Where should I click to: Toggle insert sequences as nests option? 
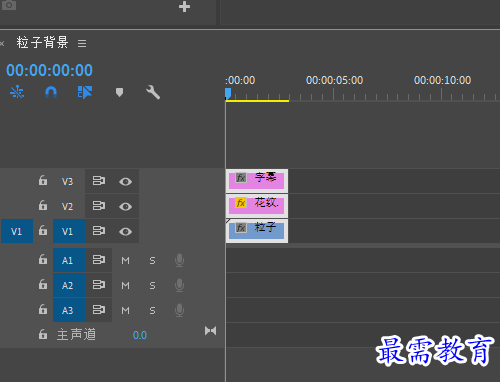(x=17, y=92)
